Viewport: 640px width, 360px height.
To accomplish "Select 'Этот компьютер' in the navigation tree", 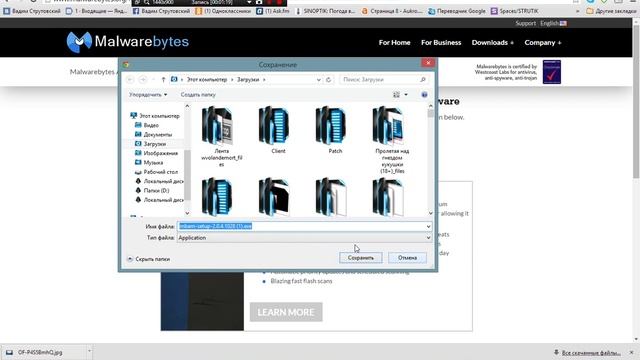I will click(155, 116).
